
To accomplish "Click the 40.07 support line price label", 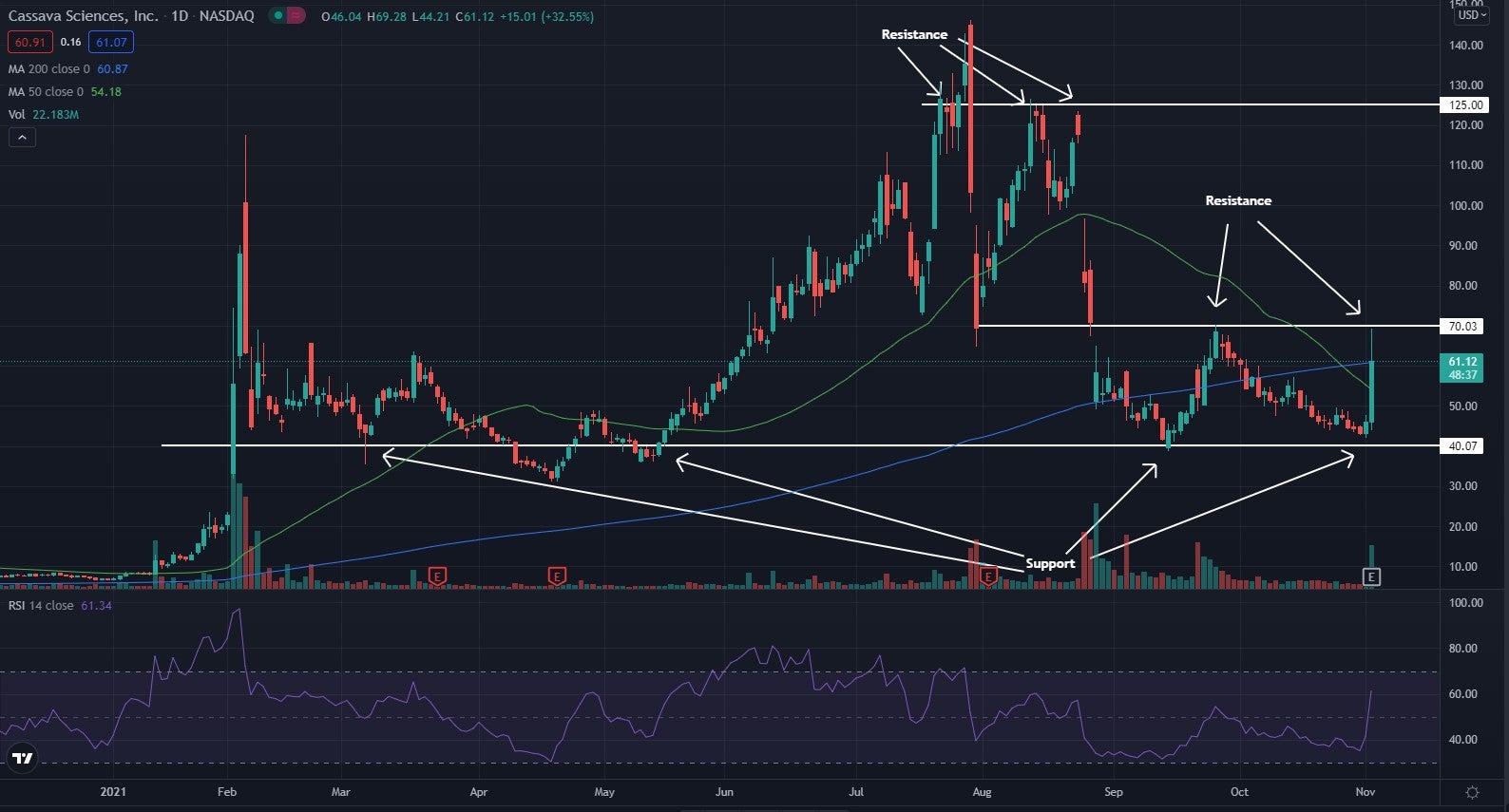I will pos(1461,446).
